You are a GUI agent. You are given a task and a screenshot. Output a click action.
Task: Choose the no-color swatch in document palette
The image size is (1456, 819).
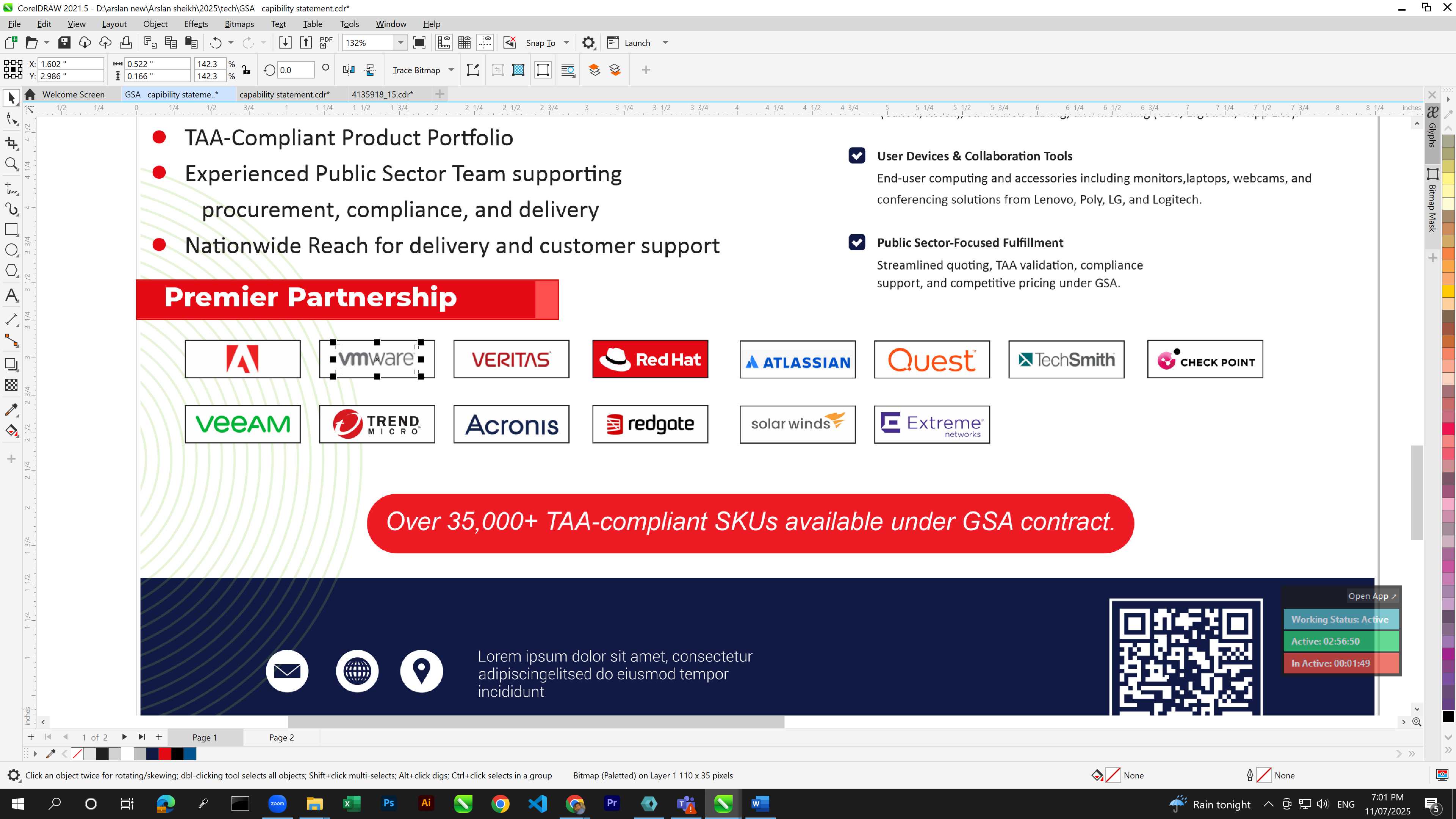coord(77,753)
